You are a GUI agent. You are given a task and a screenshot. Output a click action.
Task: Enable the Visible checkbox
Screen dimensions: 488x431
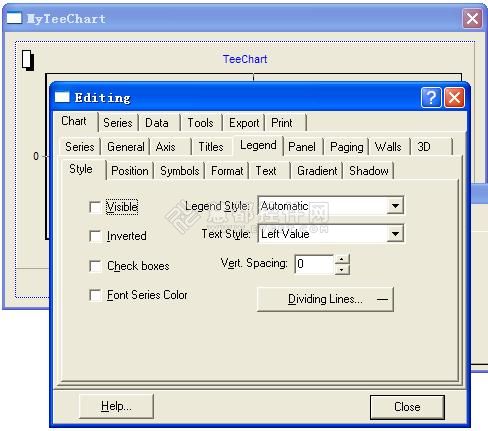(x=95, y=207)
